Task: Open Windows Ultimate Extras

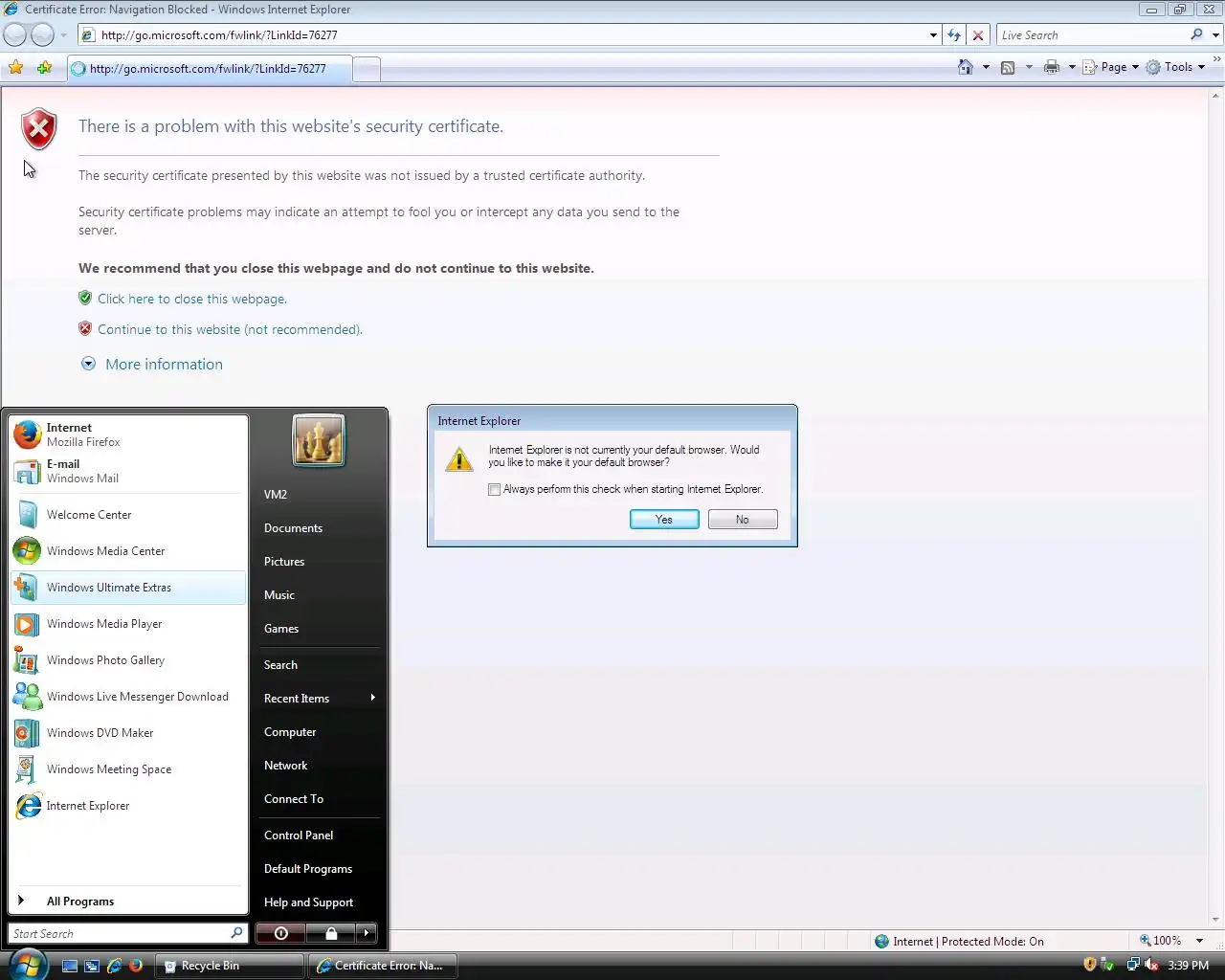Action: pos(128,588)
